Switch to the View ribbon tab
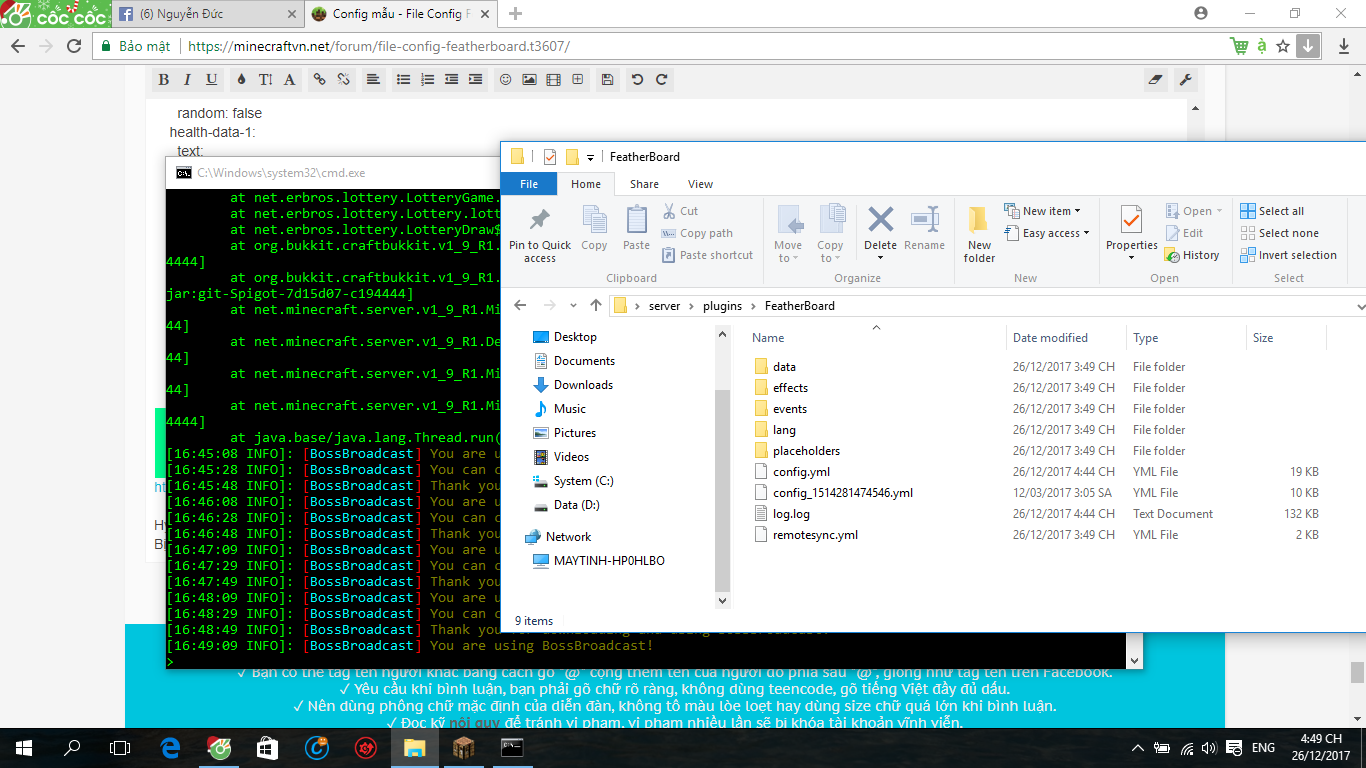This screenshot has height=768, width=1366. 700,184
